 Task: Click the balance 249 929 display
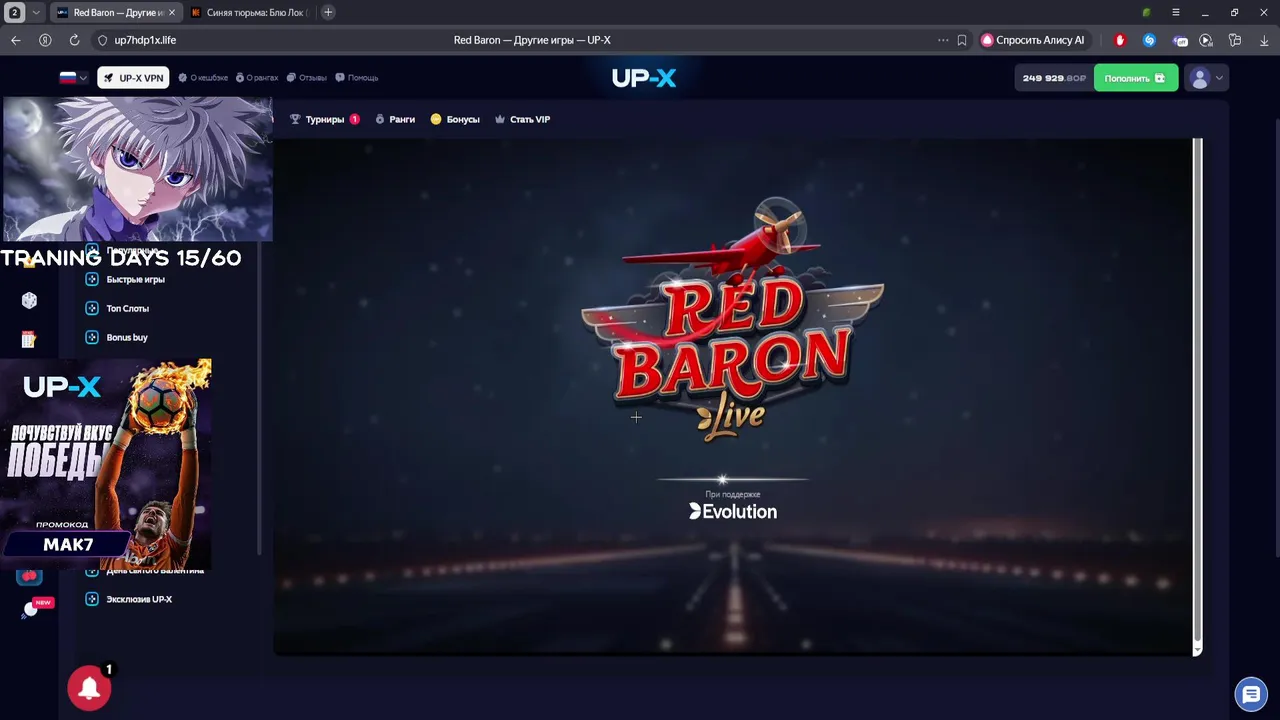coord(1053,78)
